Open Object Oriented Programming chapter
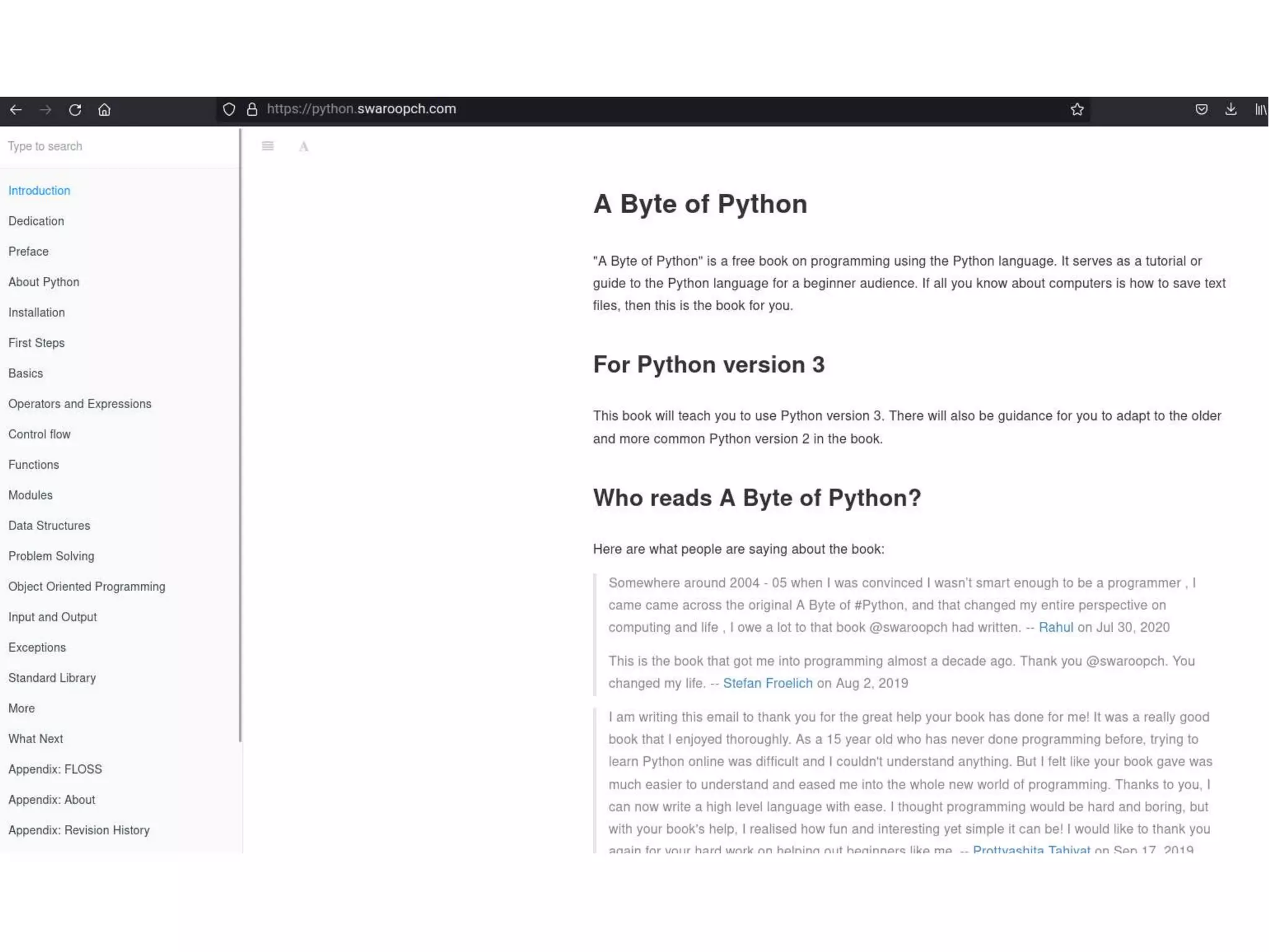The height and width of the screenshot is (952, 1269). [87, 587]
